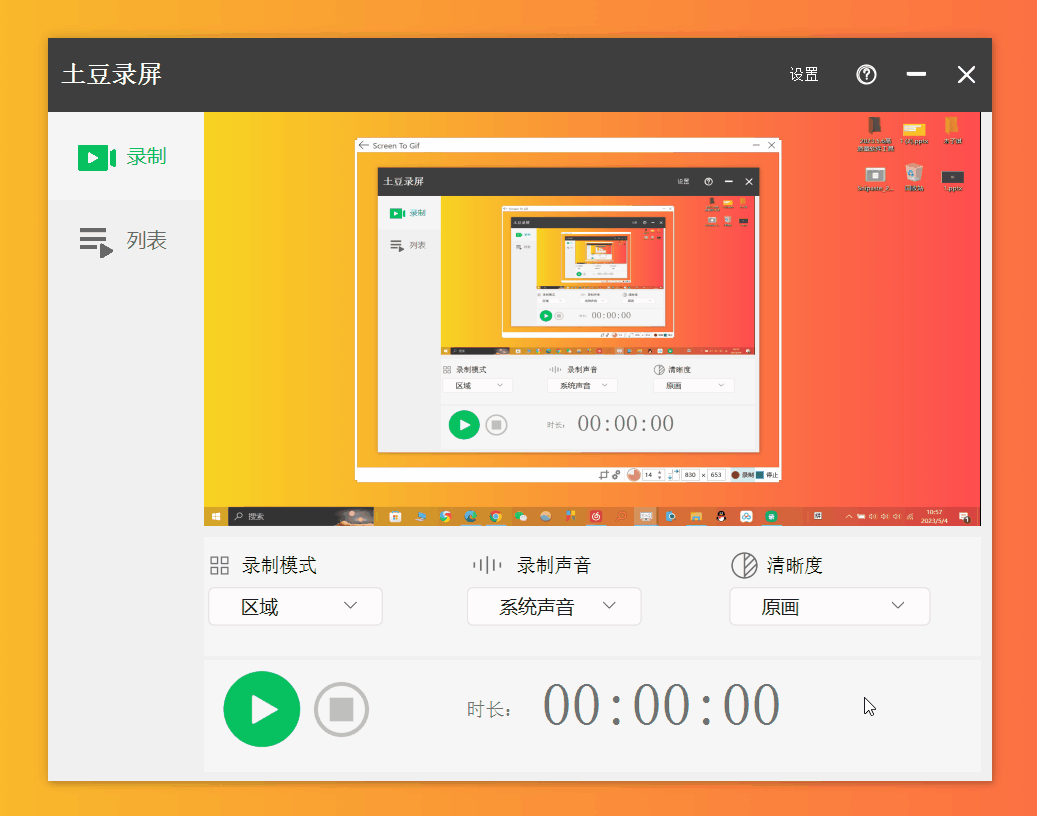This screenshot has width=1037, height=816.
Task: Click the Microsoft Store icon in preview taskbar
Action: click(x=395, y=516)
